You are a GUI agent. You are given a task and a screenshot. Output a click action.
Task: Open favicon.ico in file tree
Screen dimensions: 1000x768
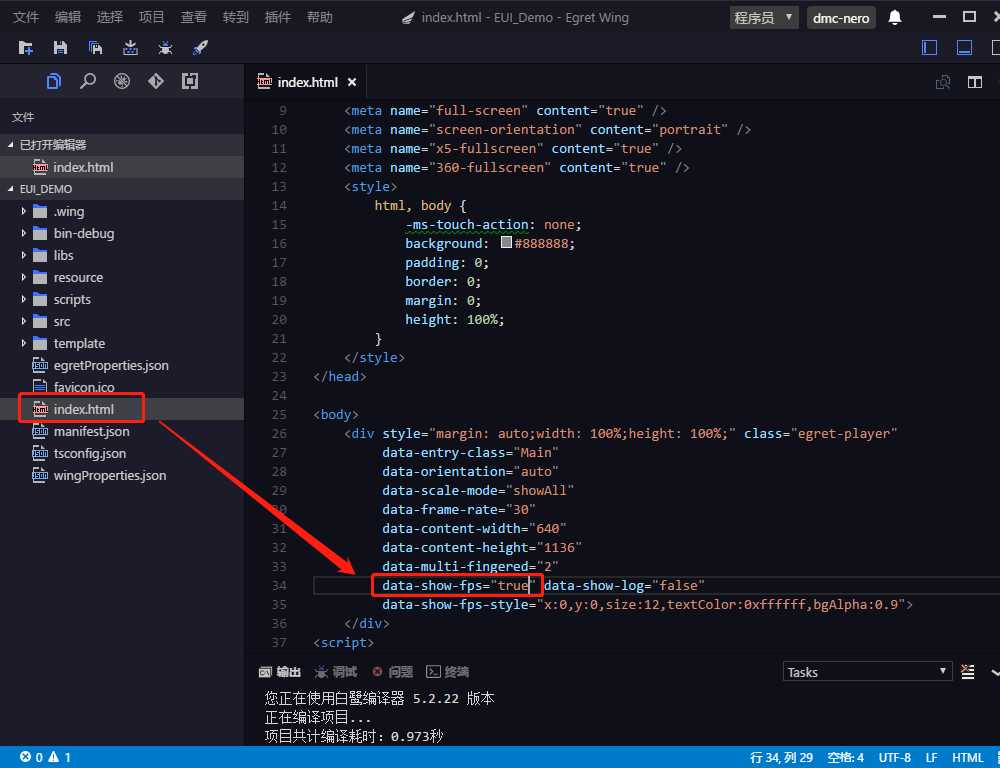click(x=84, y=387)
